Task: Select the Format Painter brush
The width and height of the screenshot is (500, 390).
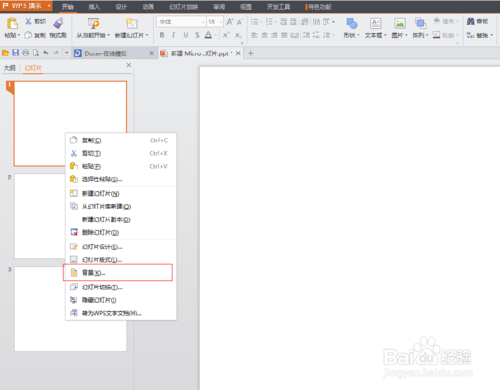Action: [x=58, y=23]
